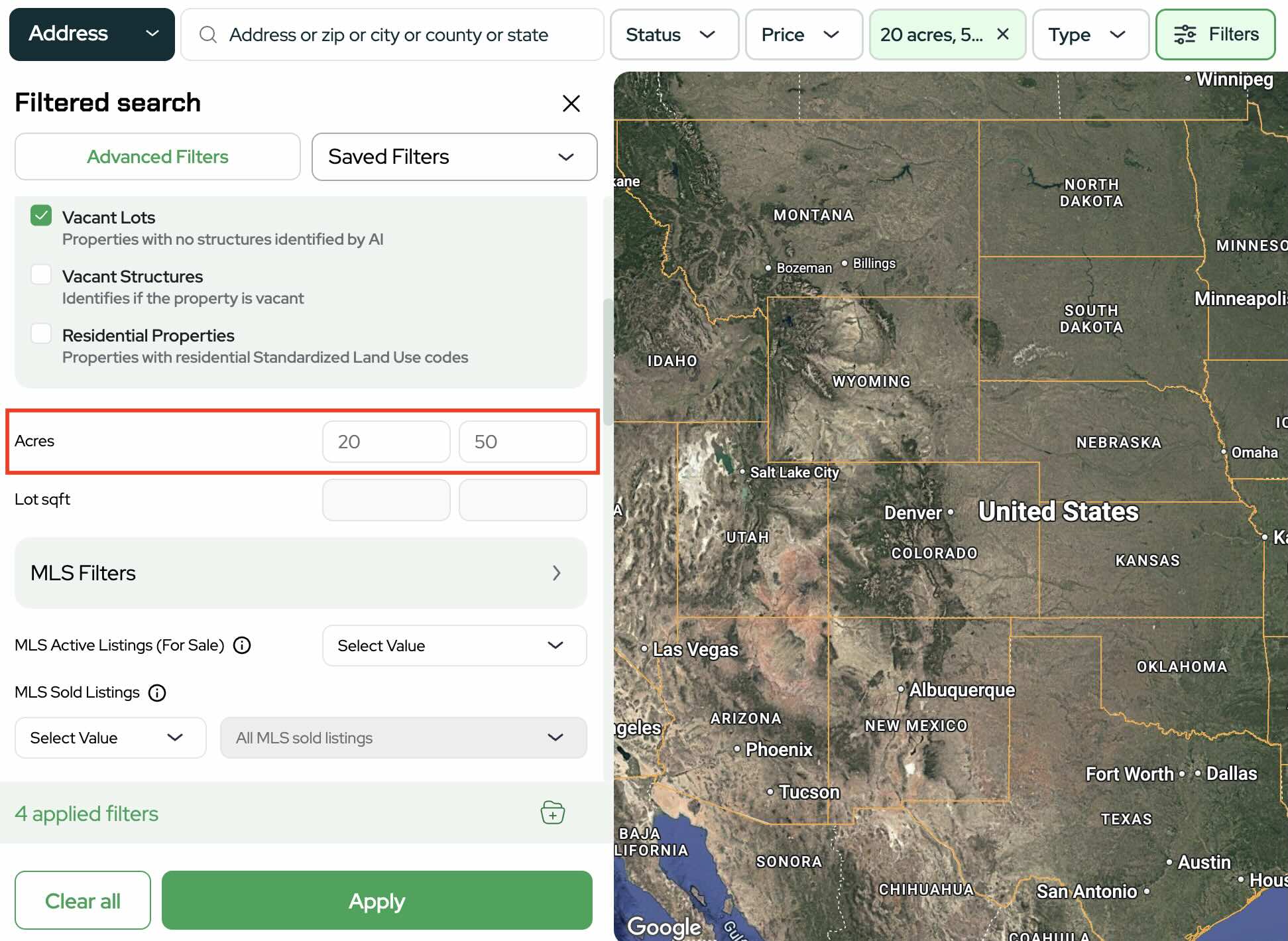Close the Filtered search panel
This screenshot has width=1288, height=941.
click(x=571, y=103)
